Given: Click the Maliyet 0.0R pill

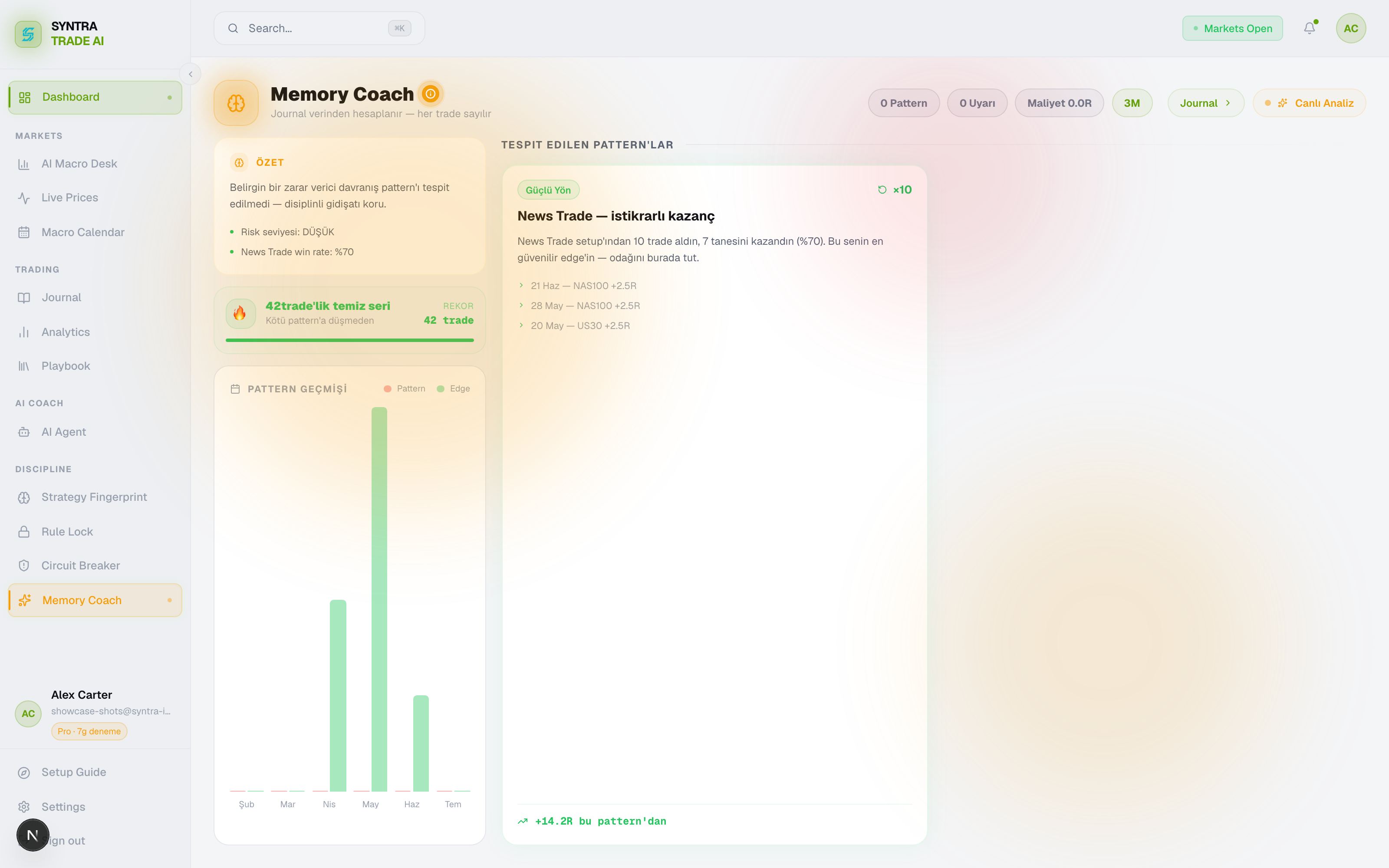Looking at the screenshot, I should 1059,103.
